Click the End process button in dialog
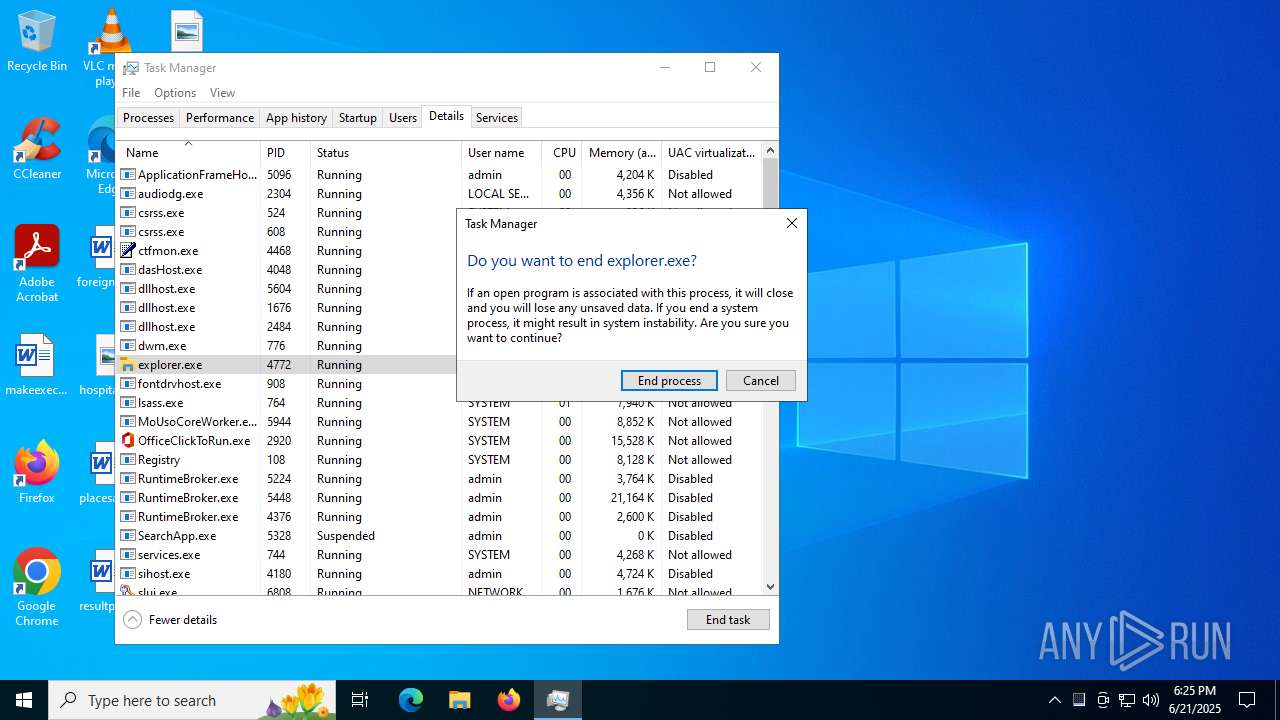The image size is (1280, 720). pyautogui.click(x=669, y=381)
